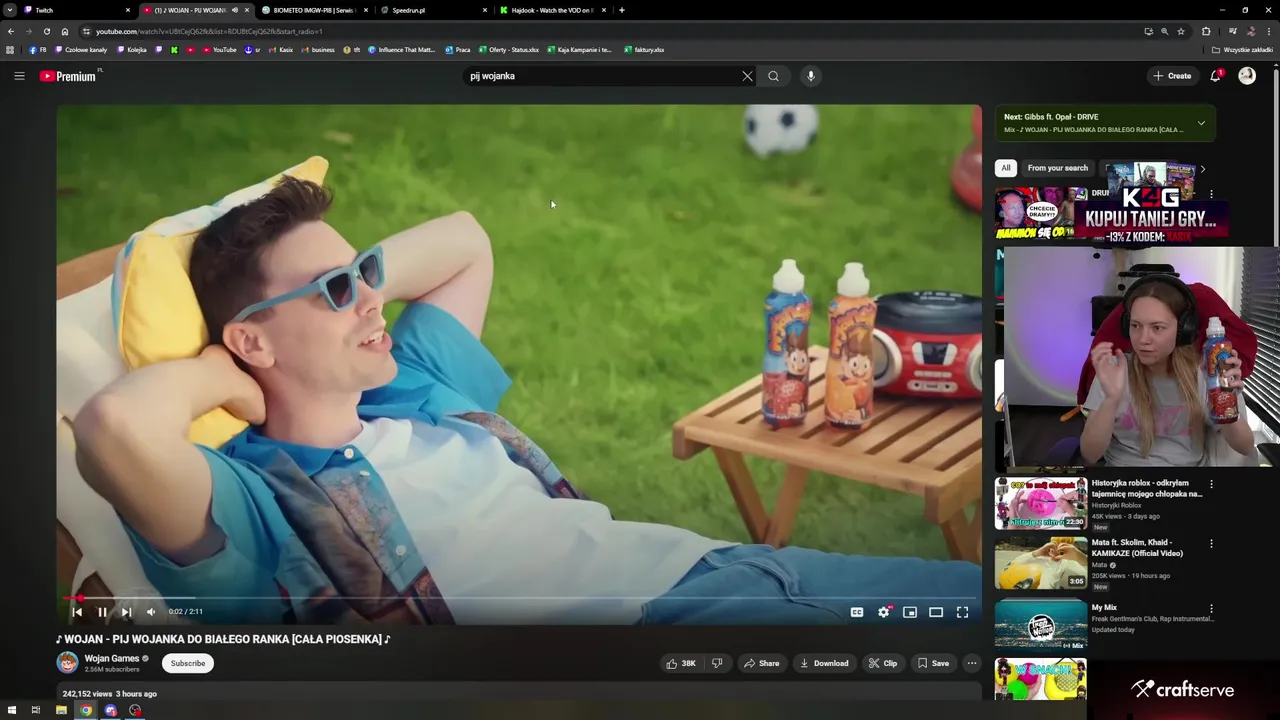Open options for Historyjka roblox video
Viewport: 1280px width, 720px height.
tap(1211, 484)
